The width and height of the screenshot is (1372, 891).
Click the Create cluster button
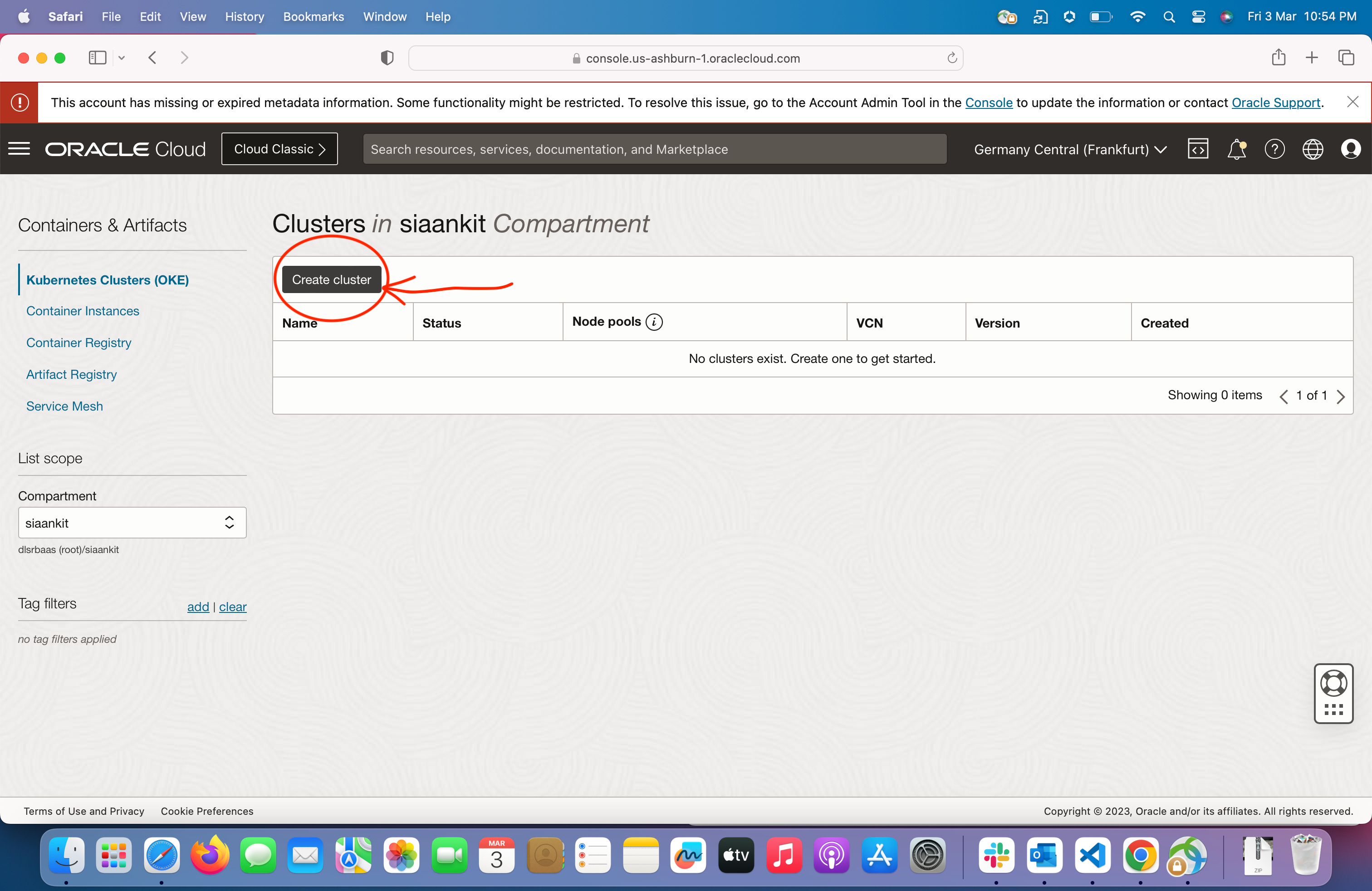[x=332, y=279]
